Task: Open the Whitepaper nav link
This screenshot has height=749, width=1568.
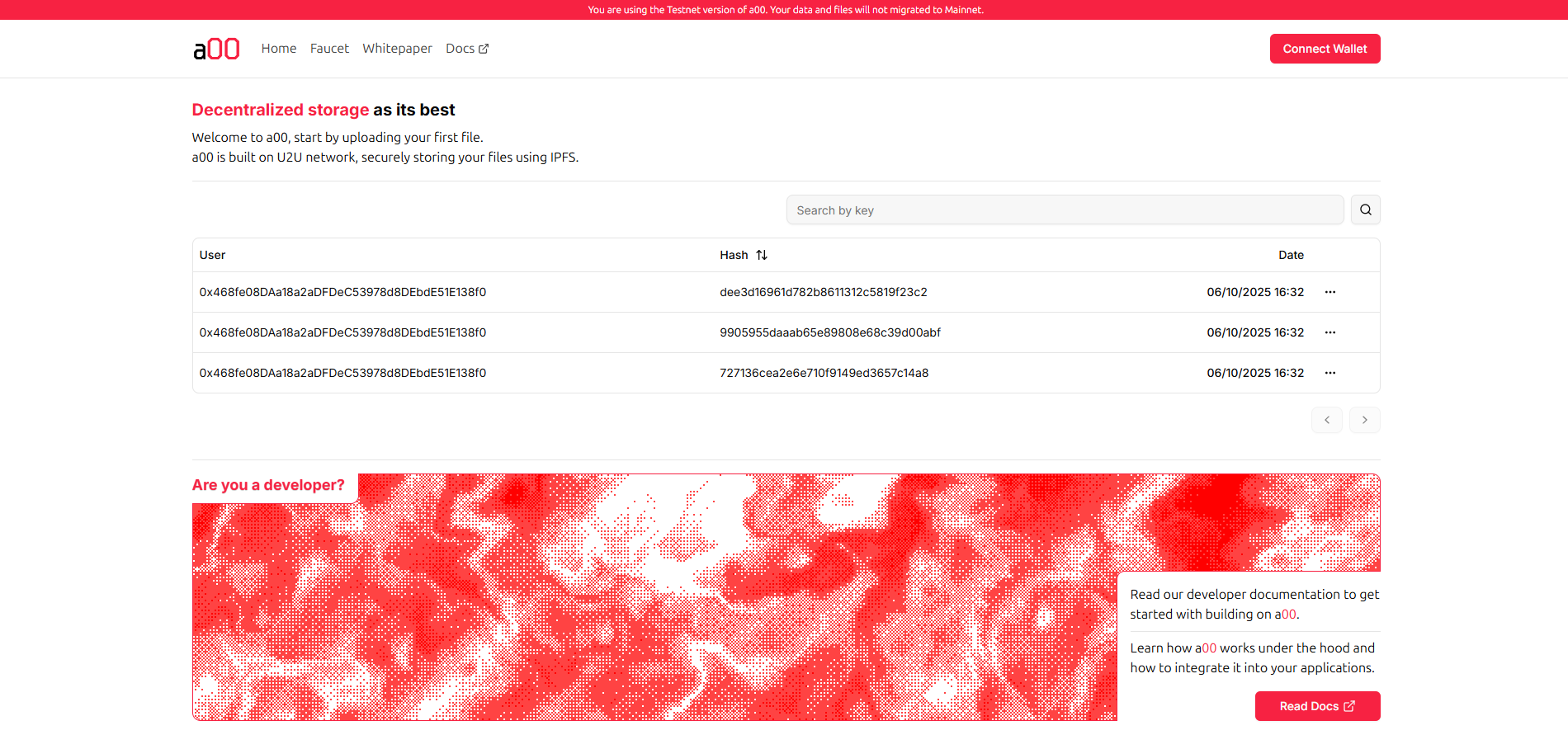Action: (x=397, y=49)
